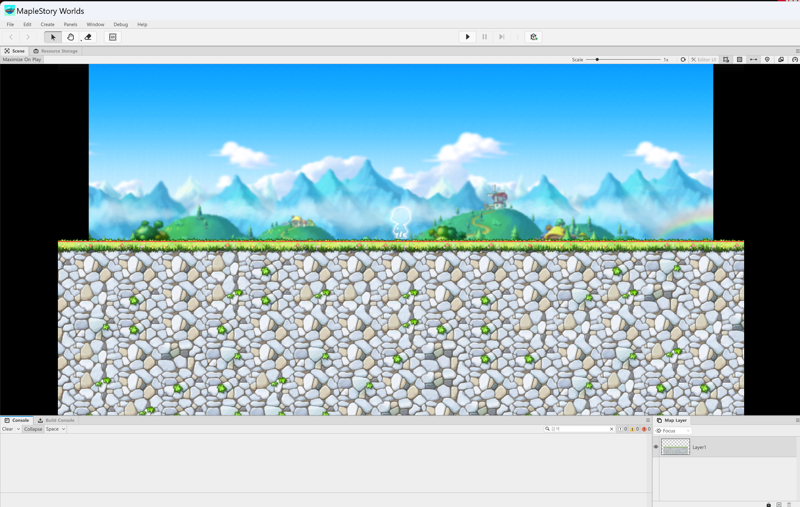The width and height of the screenshot is (800, 507).
Task: Select the Layer1 thumbnail
Action: coord(676,447)
